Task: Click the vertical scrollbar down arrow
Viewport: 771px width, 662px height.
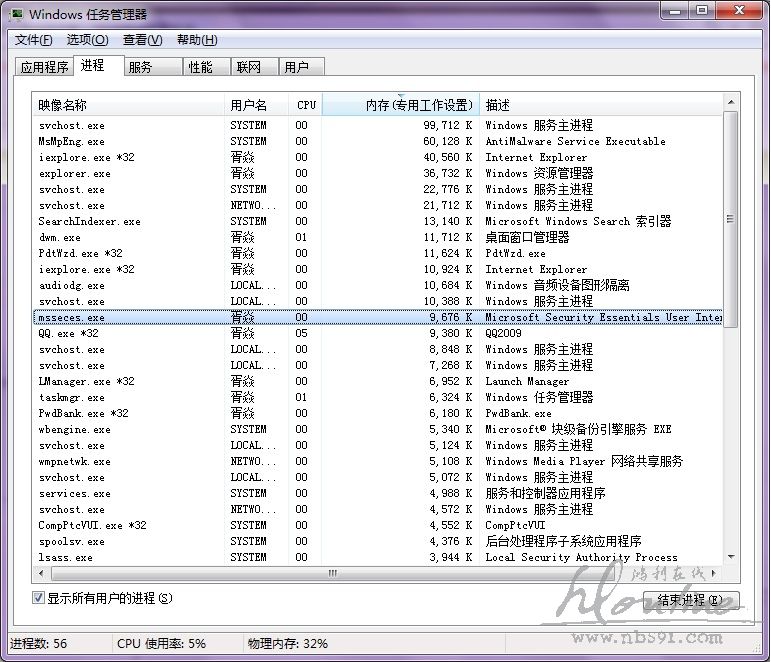Action: click(731, 557)
